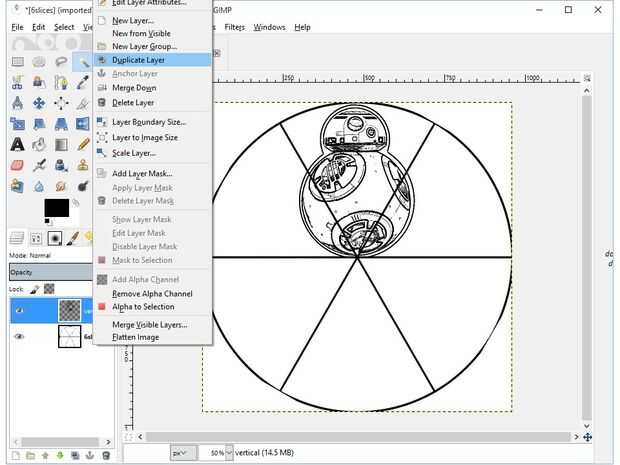Image resolution: width=620 pixels, height=465 pixels.
Task: Choose Duplicate Layer from the context menu
Action: pyautogui.click(x=153, y=60)
